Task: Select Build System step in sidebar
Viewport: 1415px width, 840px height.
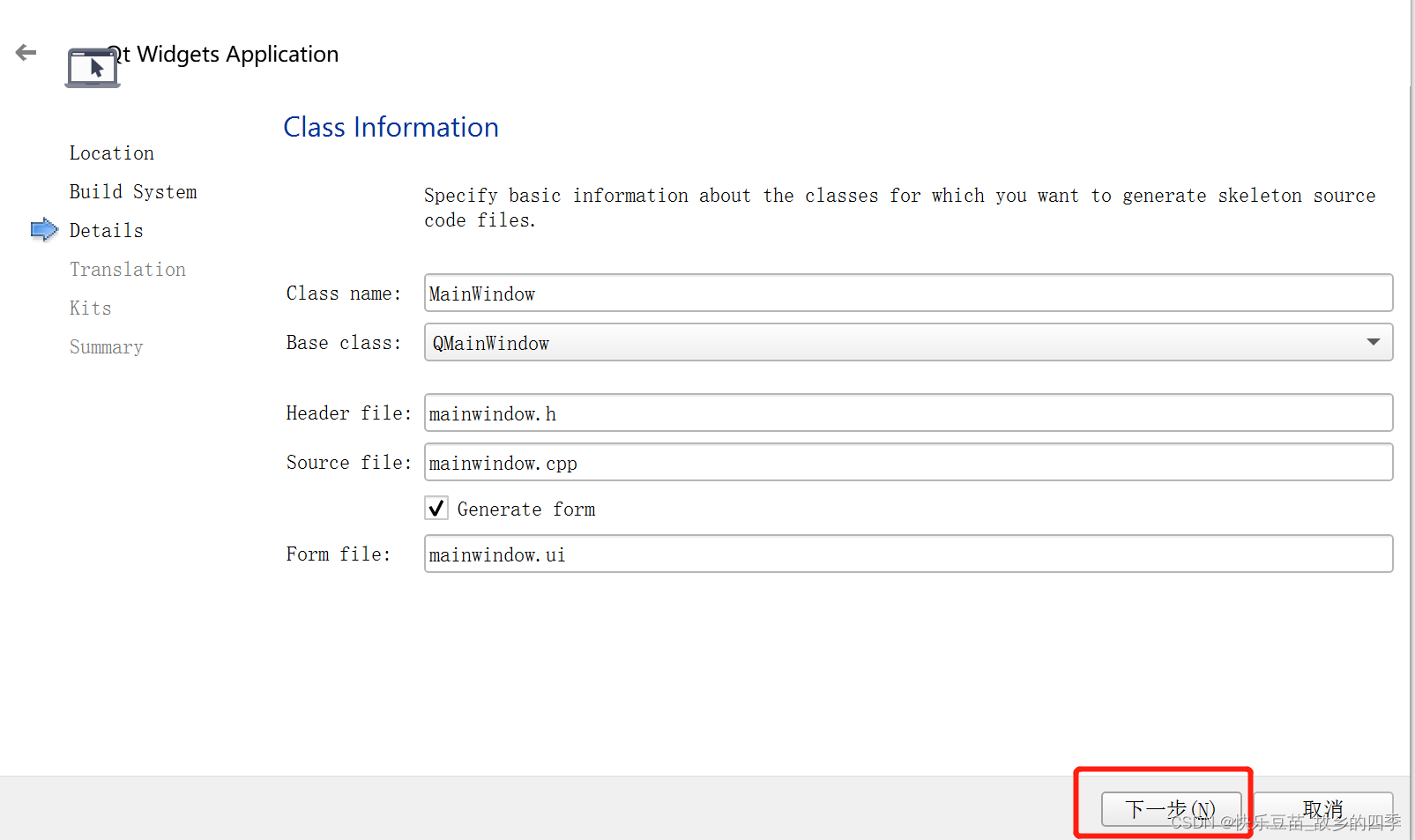Action: 133,192
